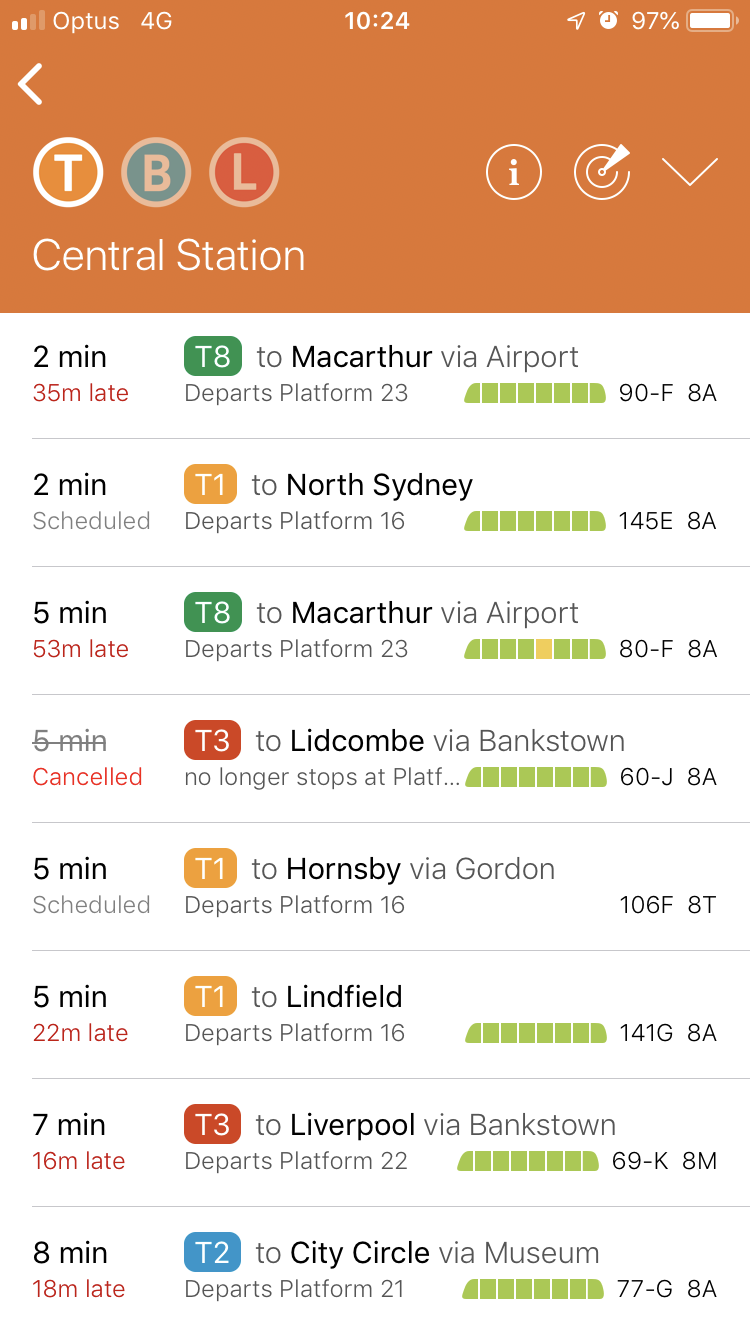Image resolution: width=750 pixels, height=1334 pixels.
Task: Tap the back arrow icon
Action: coord(31,84)
